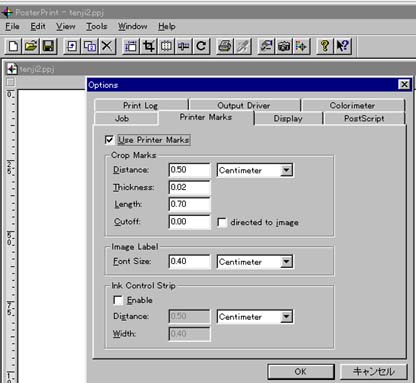The width and height of the screenshot is (416, 383).
Task: Click the Save floppy disk icon
Action: coord(49,46)
